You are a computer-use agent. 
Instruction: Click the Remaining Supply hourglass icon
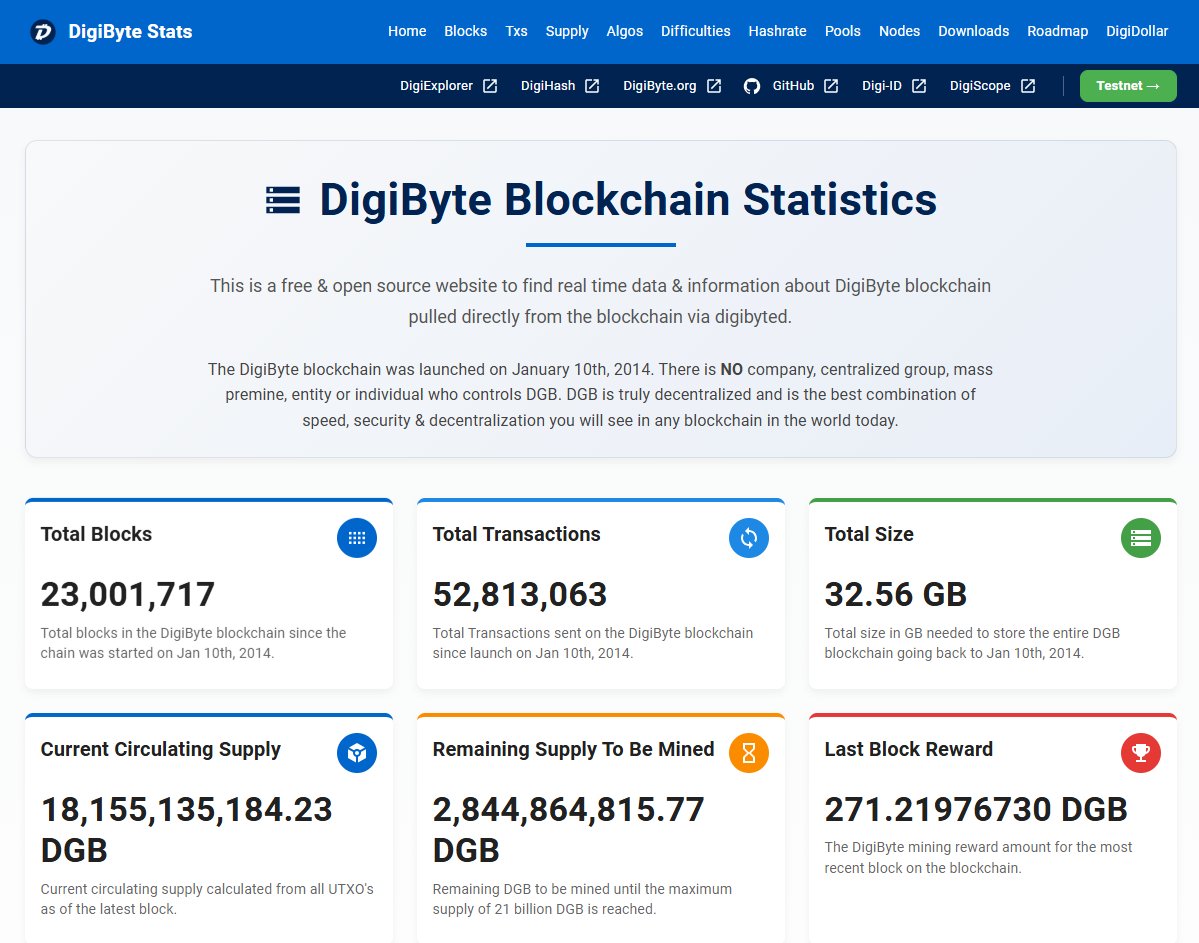(749, 753)
